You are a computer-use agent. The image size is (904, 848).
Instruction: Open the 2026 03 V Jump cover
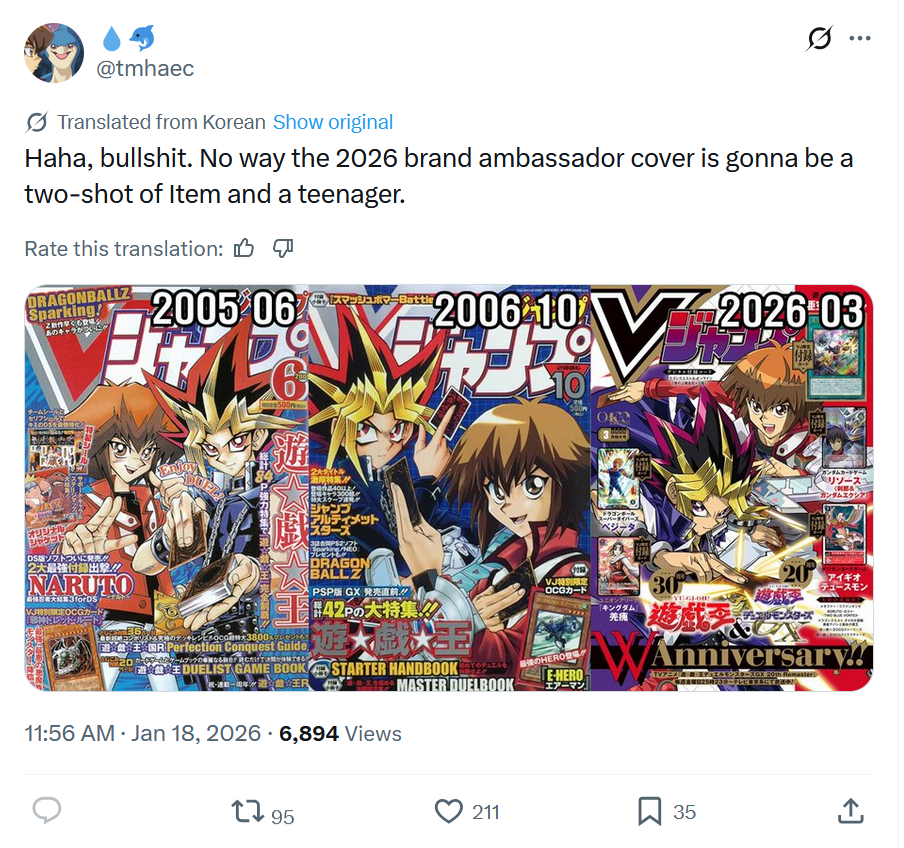pyautogui.click(x=732, y=488)
